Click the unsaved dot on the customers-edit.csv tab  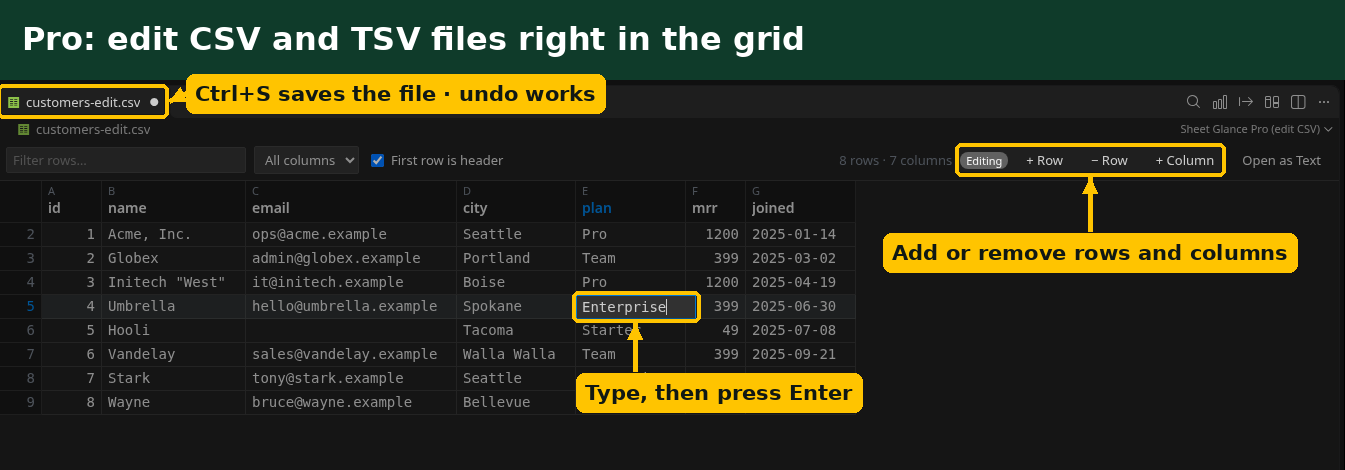[x=154, y=102]
